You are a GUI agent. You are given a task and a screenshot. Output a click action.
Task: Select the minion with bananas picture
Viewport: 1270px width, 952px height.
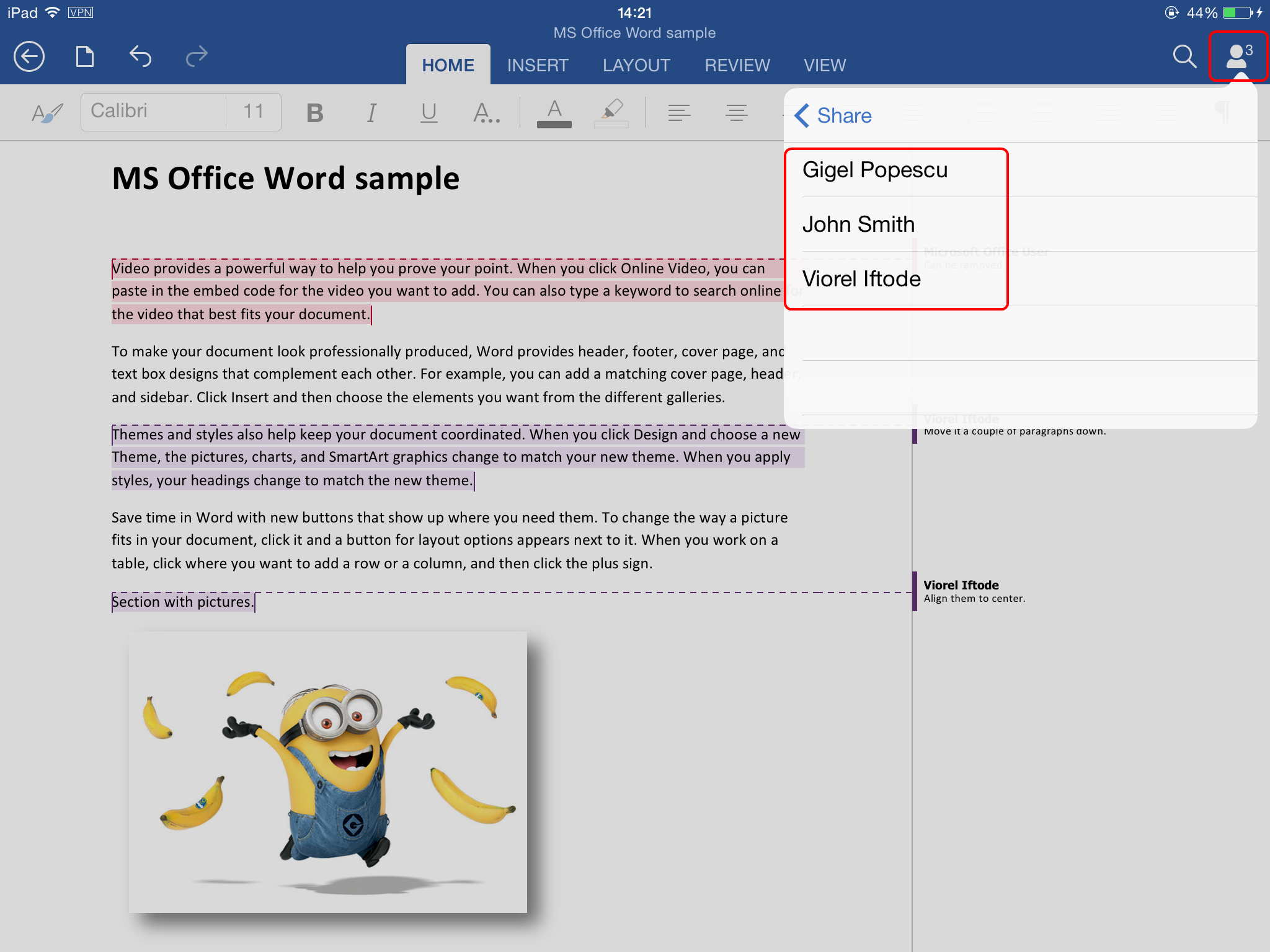pos(328,772)
